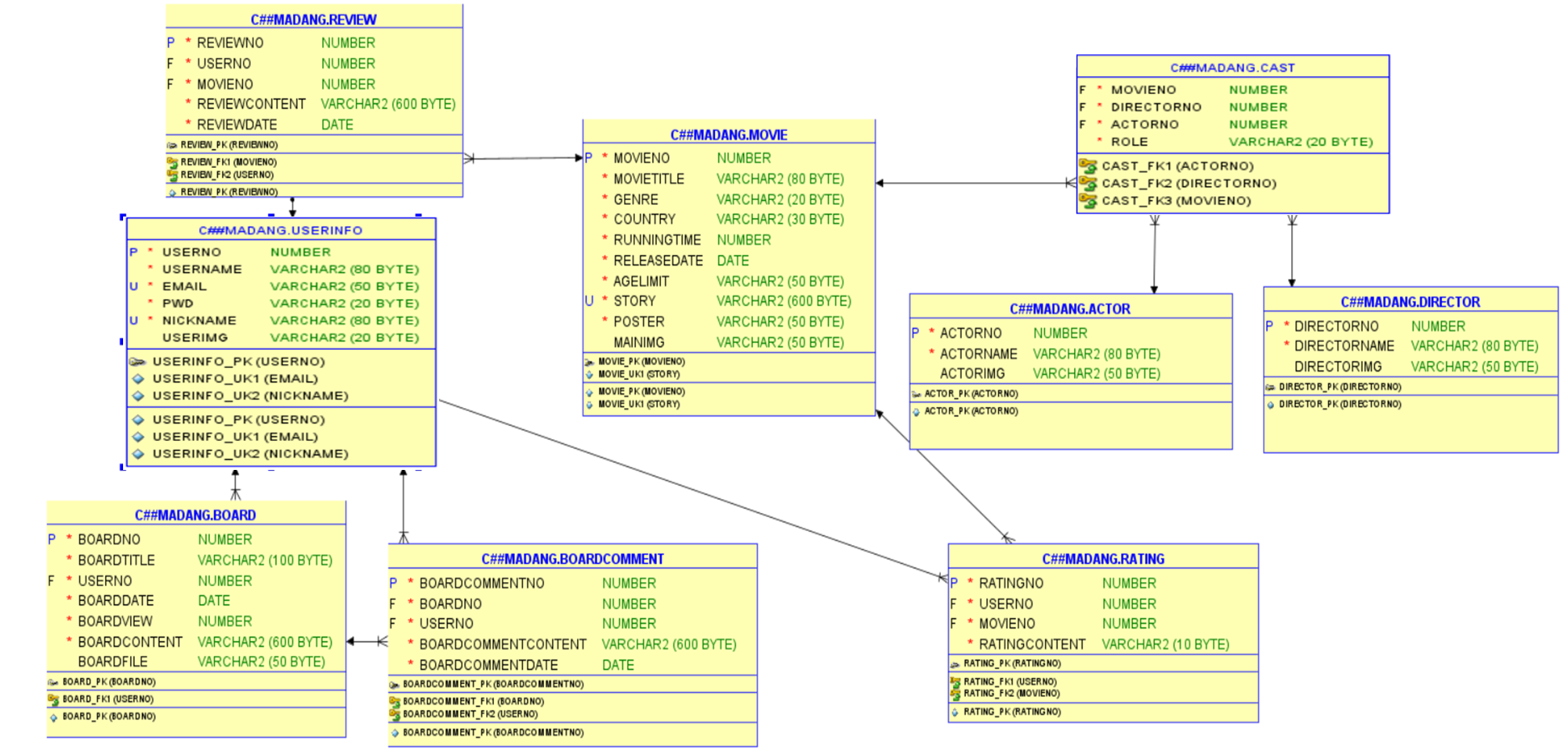
Task: Select the CAST_FK1 foreign key icon
Action: coord(1087,166)
